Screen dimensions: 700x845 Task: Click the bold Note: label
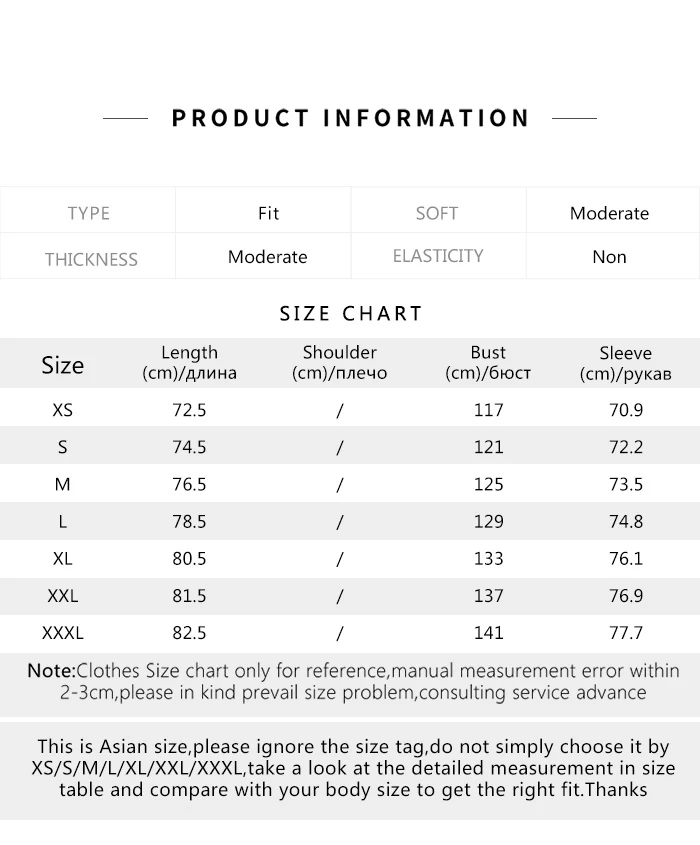click(x=52, y=671)
